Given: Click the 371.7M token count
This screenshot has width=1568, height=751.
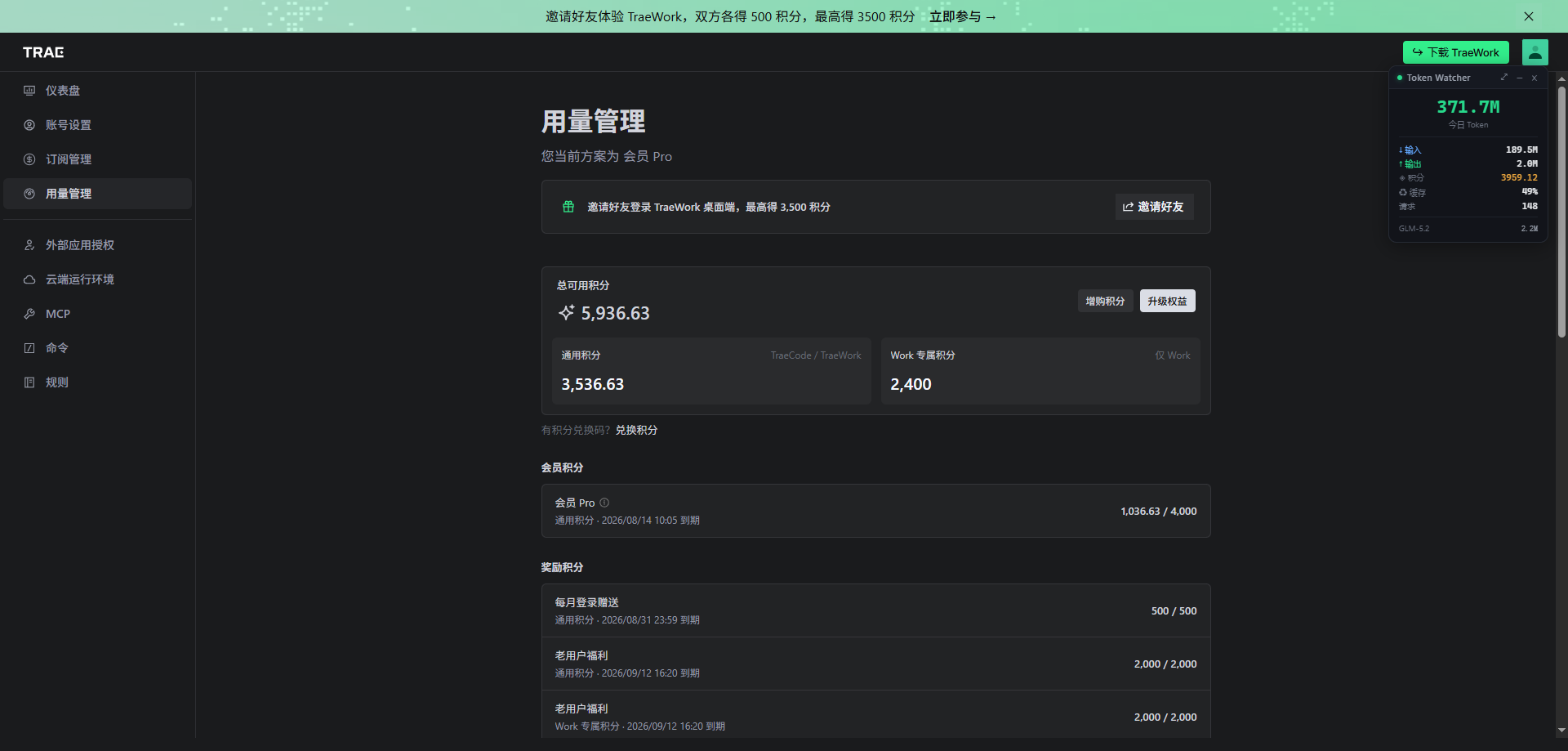Looking at the screenshot, I should click(x=1468, y=107).
